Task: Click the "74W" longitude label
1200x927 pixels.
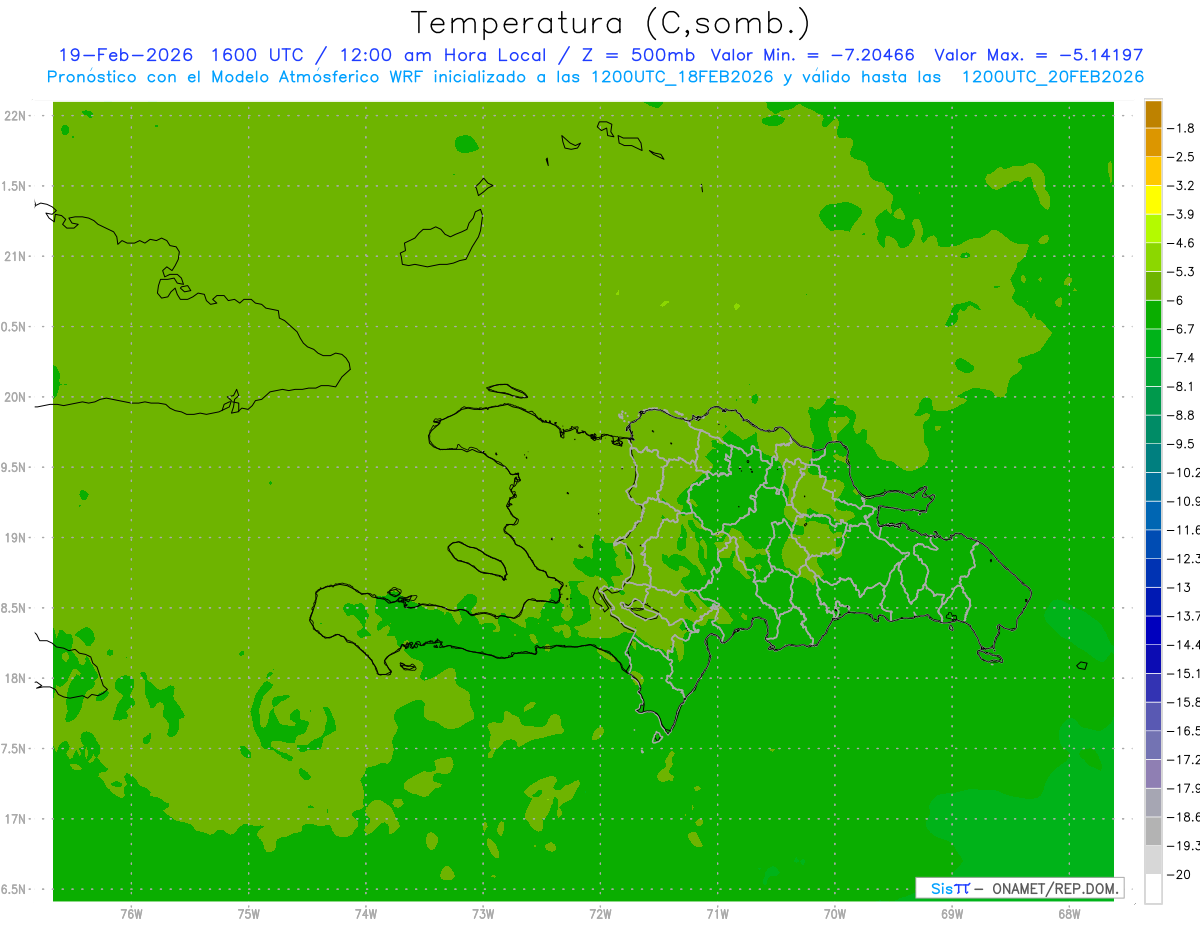Action: point(366,914)
